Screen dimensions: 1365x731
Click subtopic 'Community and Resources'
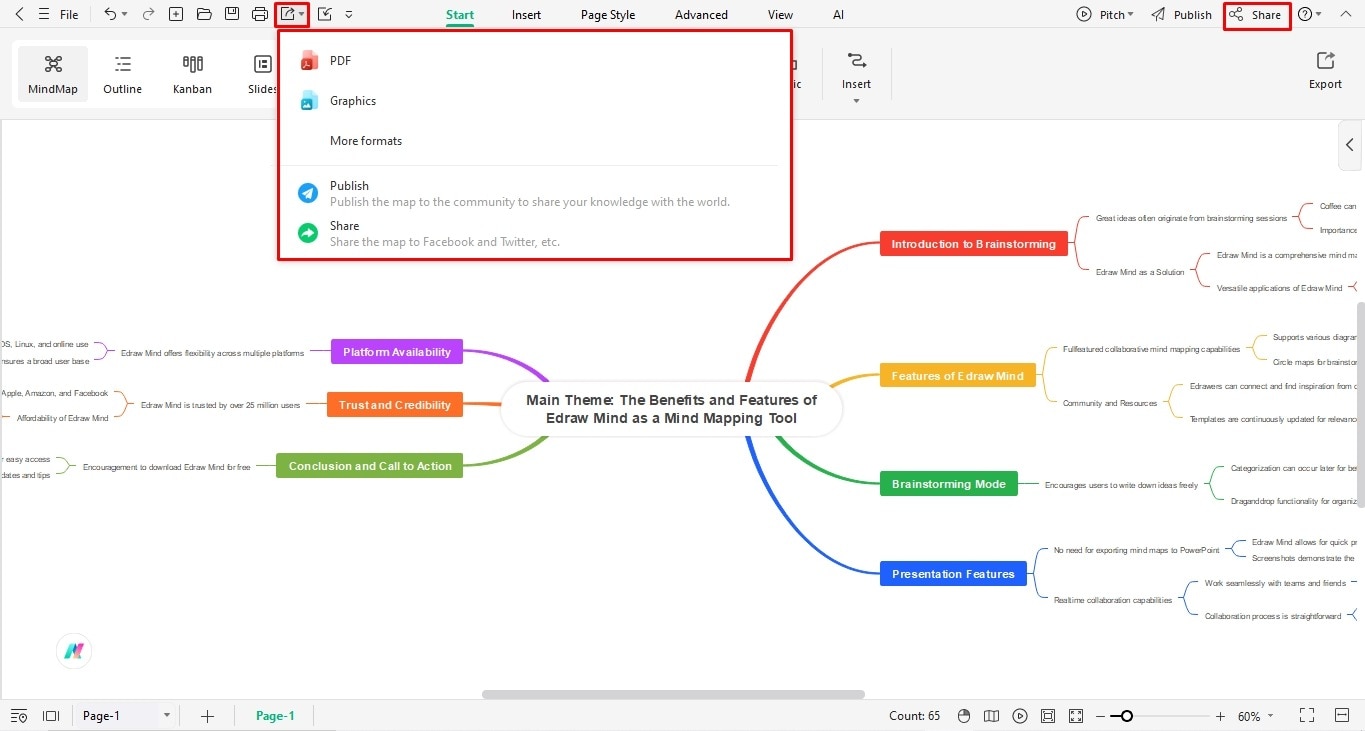tap(1110, 403)
